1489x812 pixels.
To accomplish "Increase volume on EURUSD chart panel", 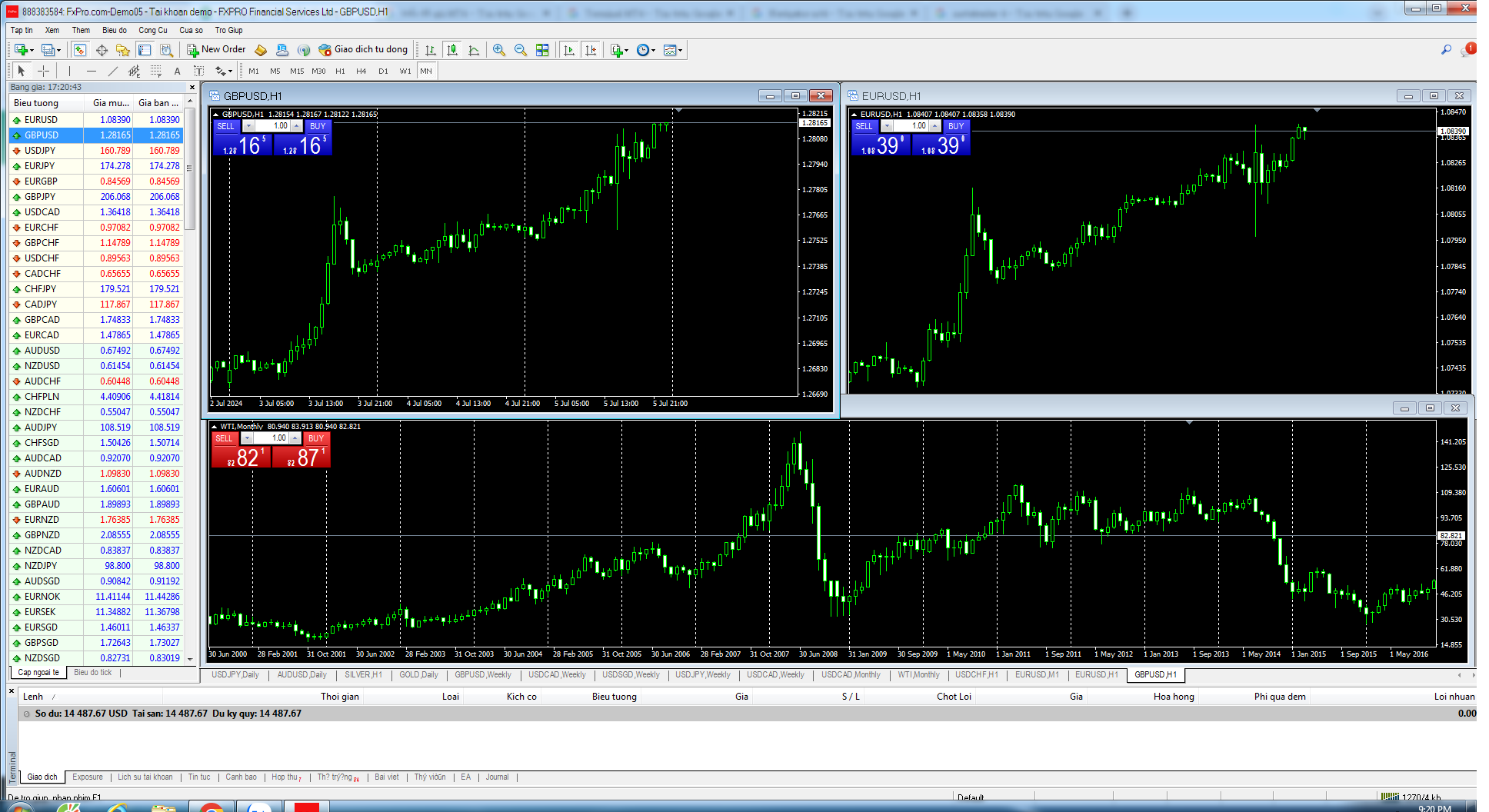I will click(x=935, y=126).
